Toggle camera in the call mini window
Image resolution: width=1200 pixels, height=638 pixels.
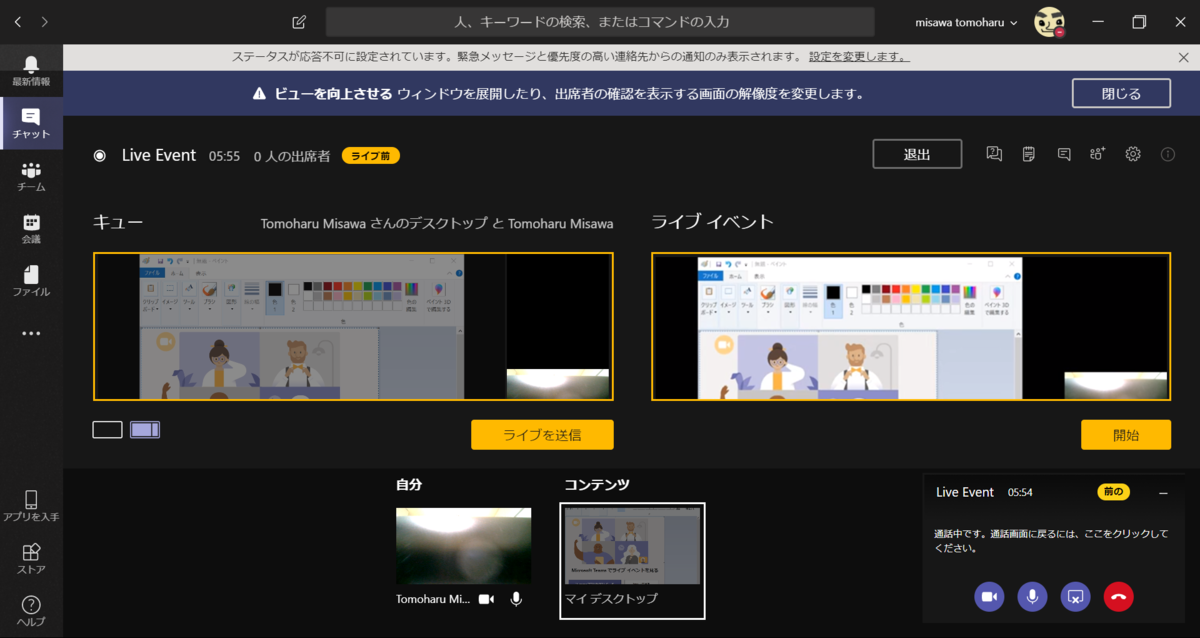[989, 597]
